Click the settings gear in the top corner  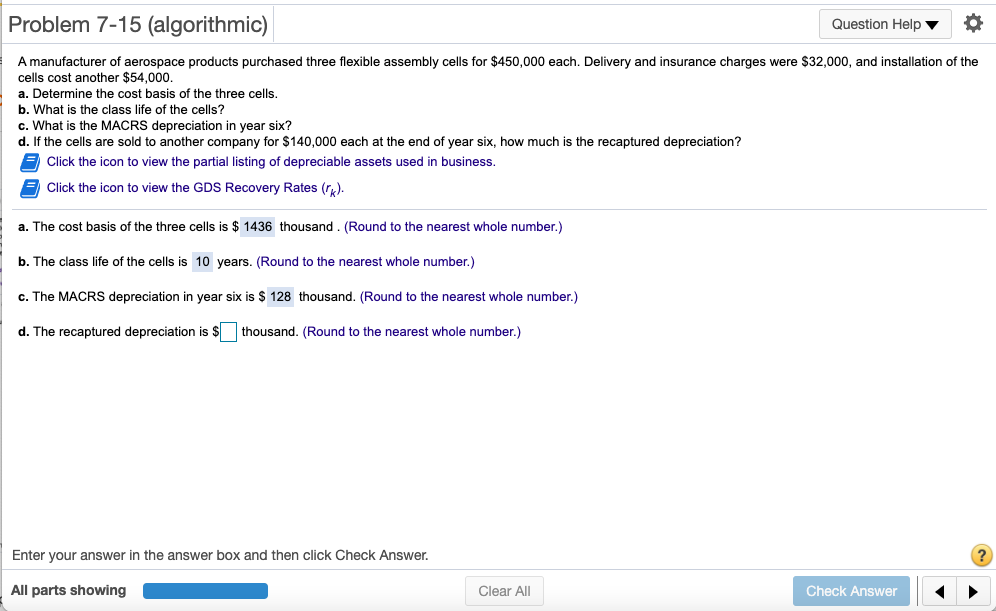[973, 23]
